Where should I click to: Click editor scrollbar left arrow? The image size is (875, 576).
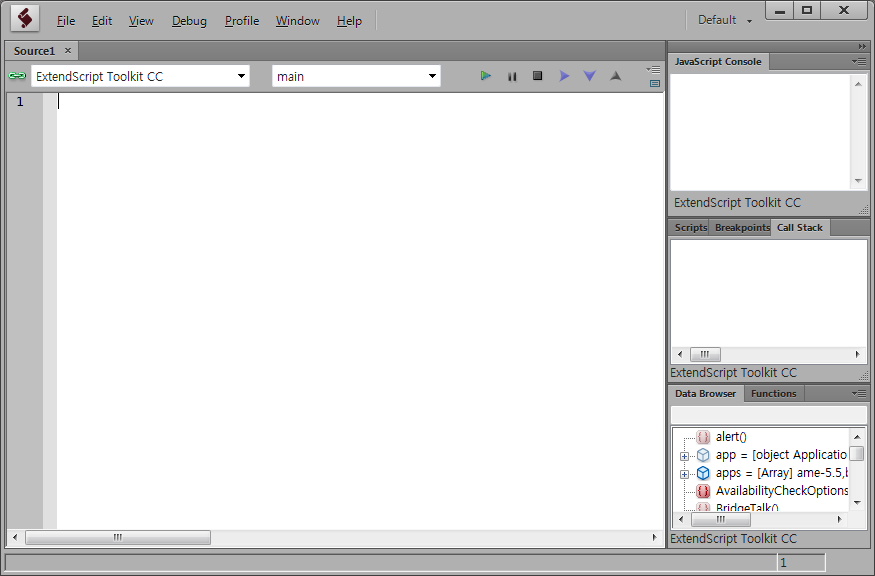15,537
